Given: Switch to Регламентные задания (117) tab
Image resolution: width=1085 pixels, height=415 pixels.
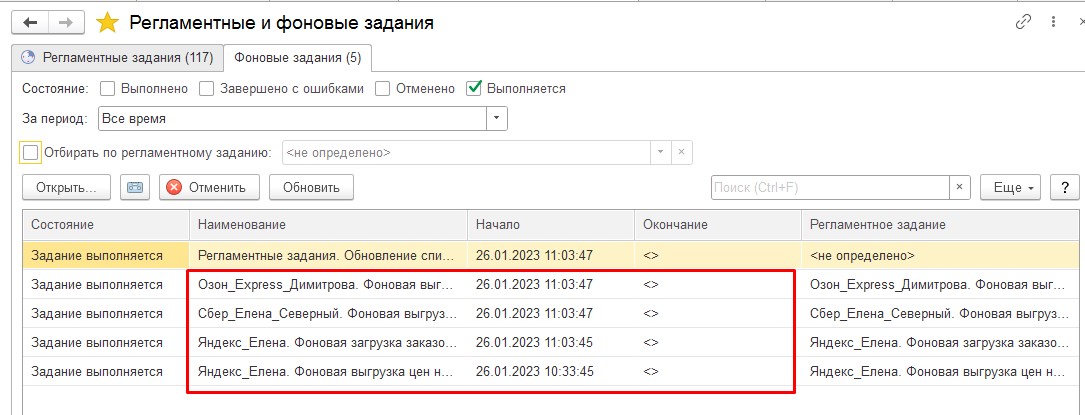Looking at the screenshot, I should pyautogui.click(x=118, y=57).
